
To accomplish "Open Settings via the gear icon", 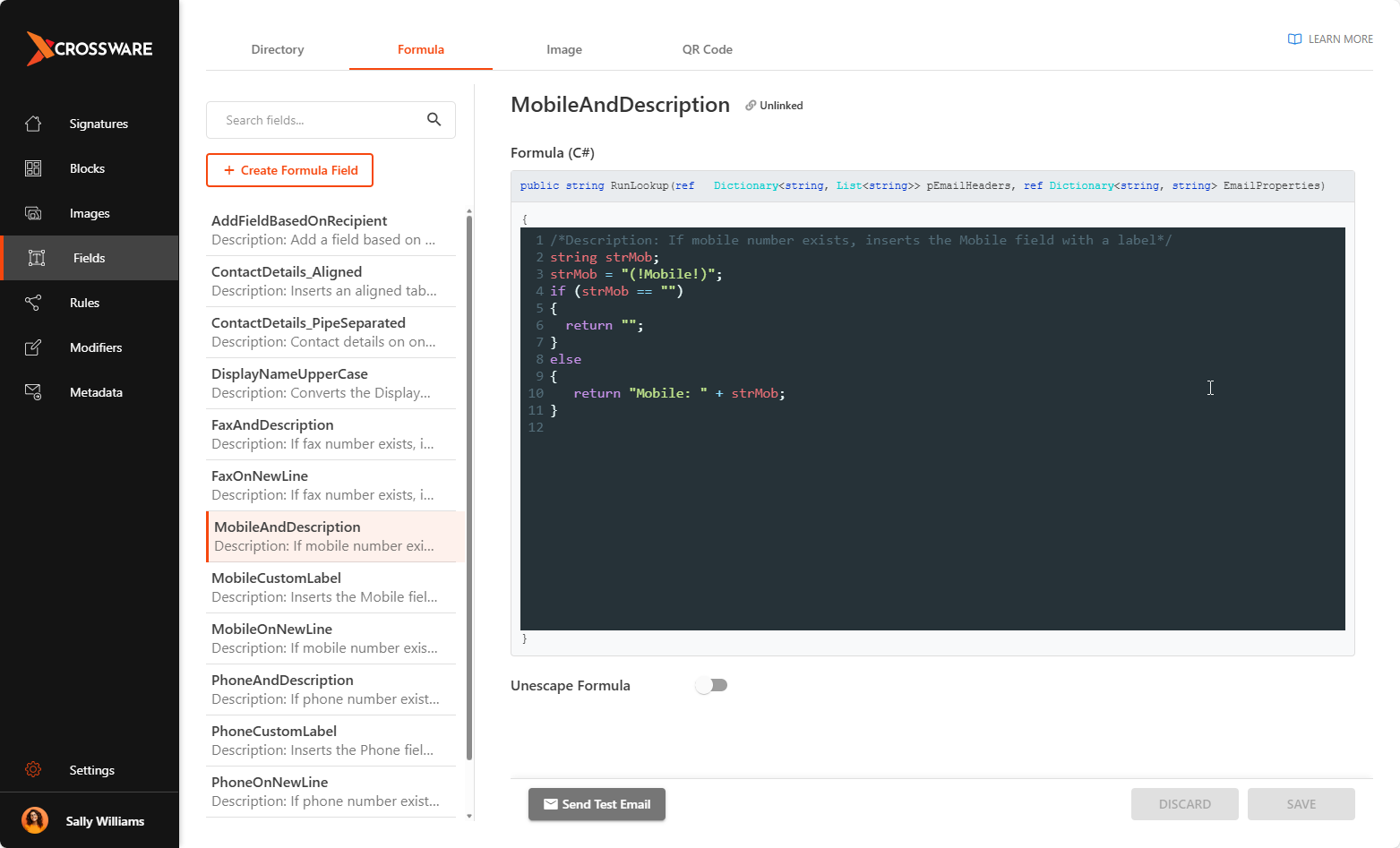I will pos(33,770).
